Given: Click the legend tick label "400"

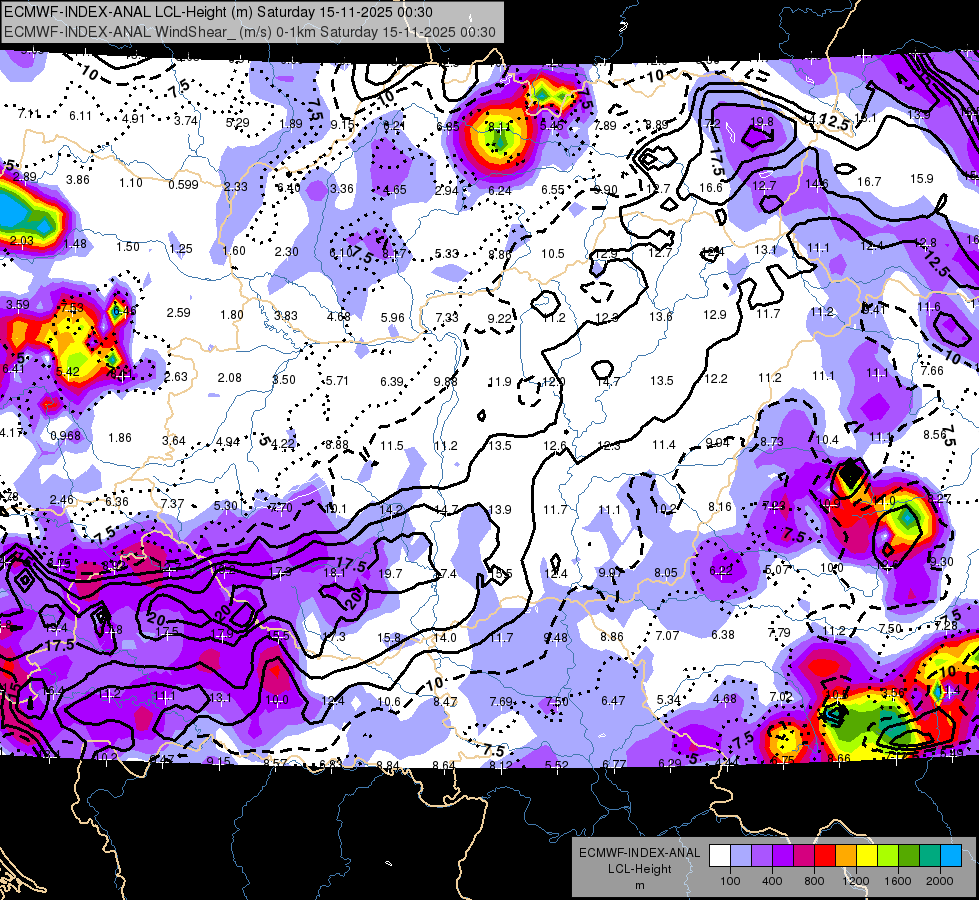Looking at the screenshot, I should 772,881.
